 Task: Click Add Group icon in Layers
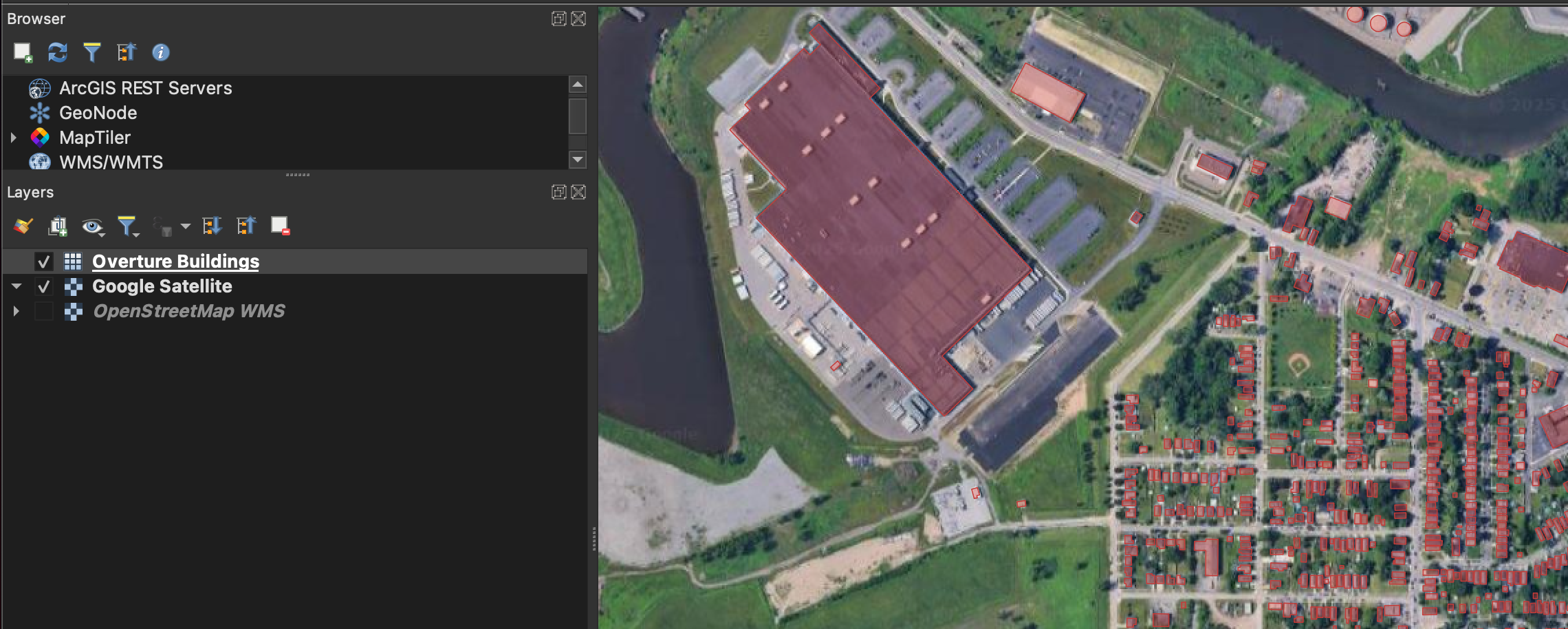[x=58, y=226]
